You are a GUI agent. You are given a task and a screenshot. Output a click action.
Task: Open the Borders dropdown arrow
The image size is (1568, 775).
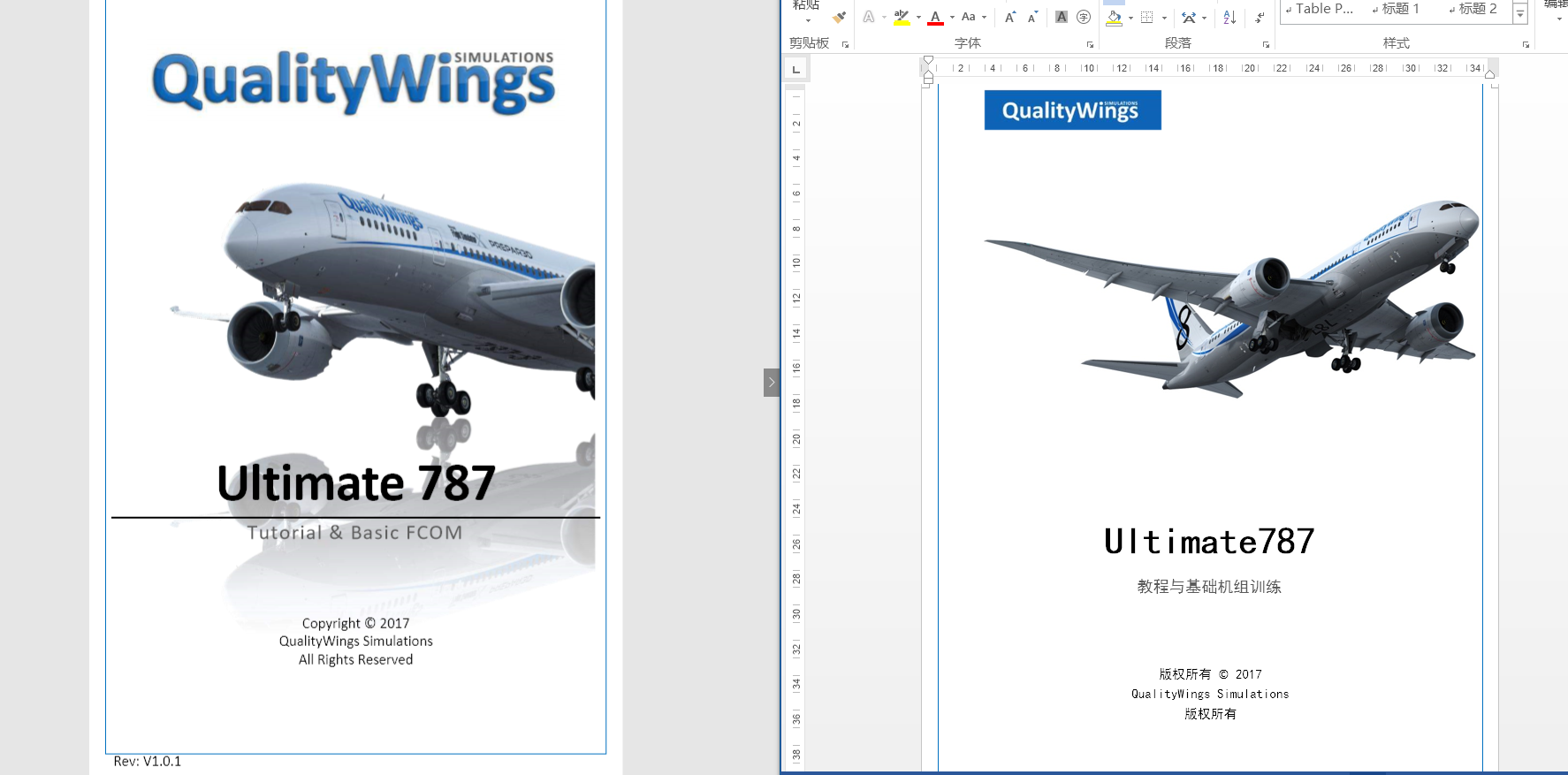tap(1164, 17)
